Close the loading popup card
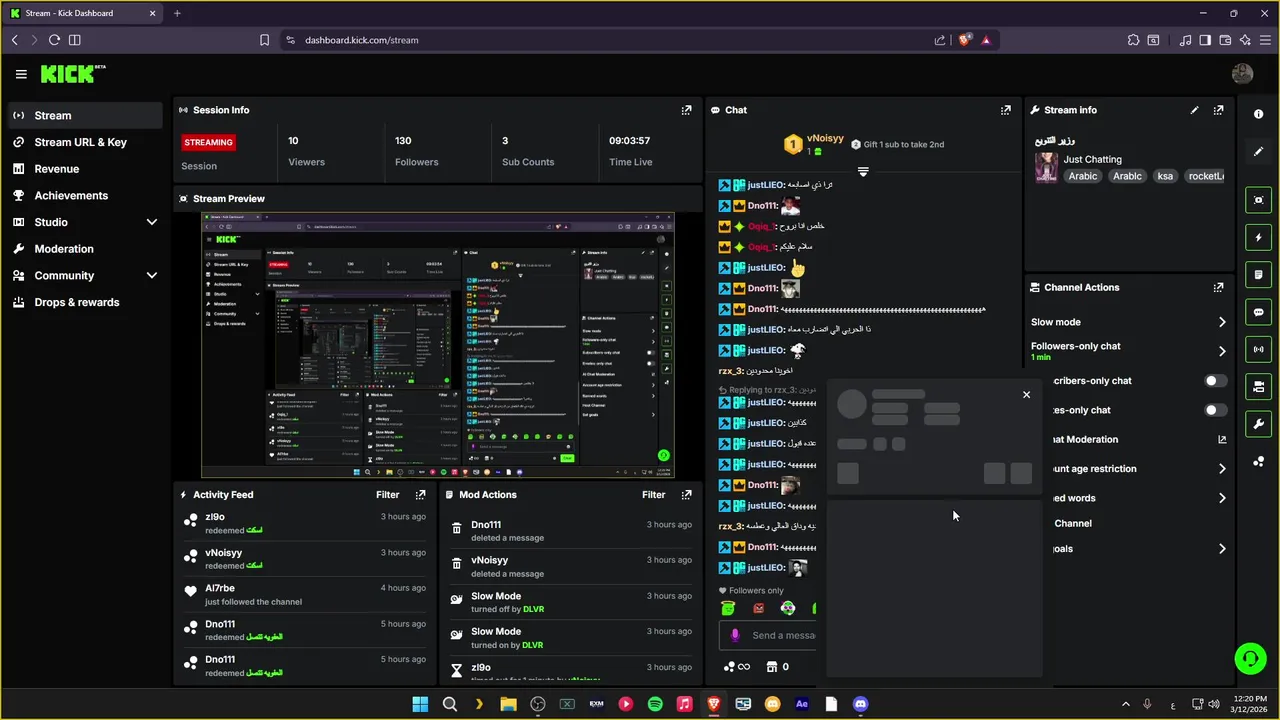The width and height of the screenshot is (1280, 720). click(1026, 395)
